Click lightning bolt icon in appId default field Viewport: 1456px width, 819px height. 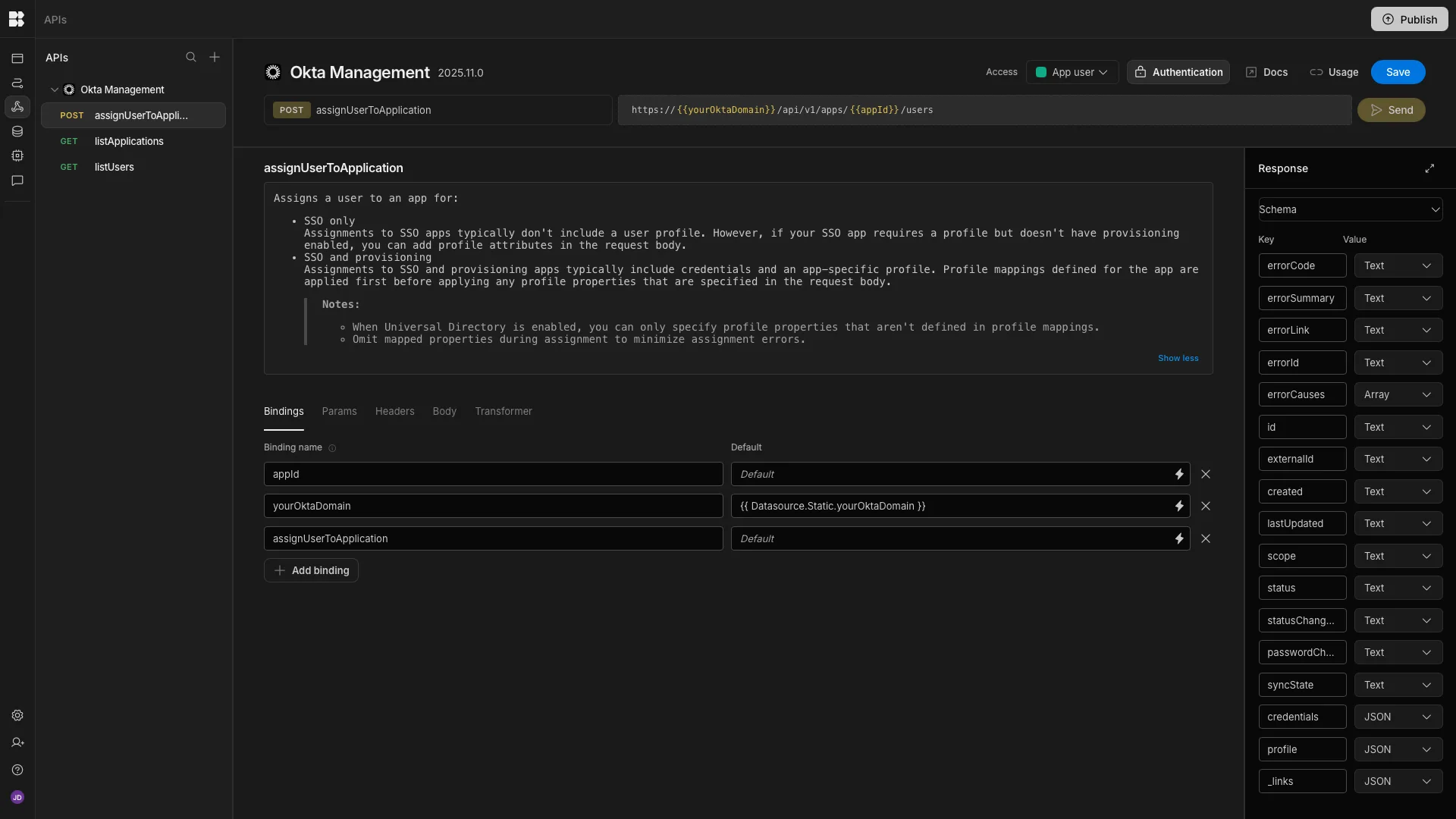click(x=1179, y=474)
